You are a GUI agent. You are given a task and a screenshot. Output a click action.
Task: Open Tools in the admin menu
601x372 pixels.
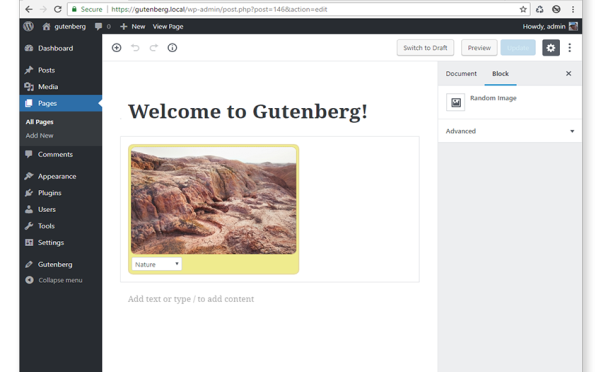[x=61, y=226]
